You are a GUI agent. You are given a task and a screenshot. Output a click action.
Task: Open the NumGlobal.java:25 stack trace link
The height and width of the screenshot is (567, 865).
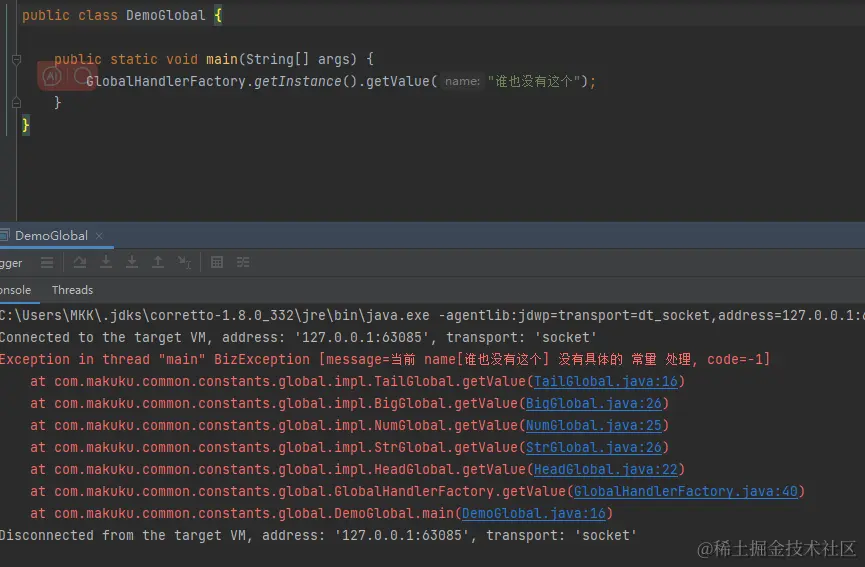coord(594,425)
